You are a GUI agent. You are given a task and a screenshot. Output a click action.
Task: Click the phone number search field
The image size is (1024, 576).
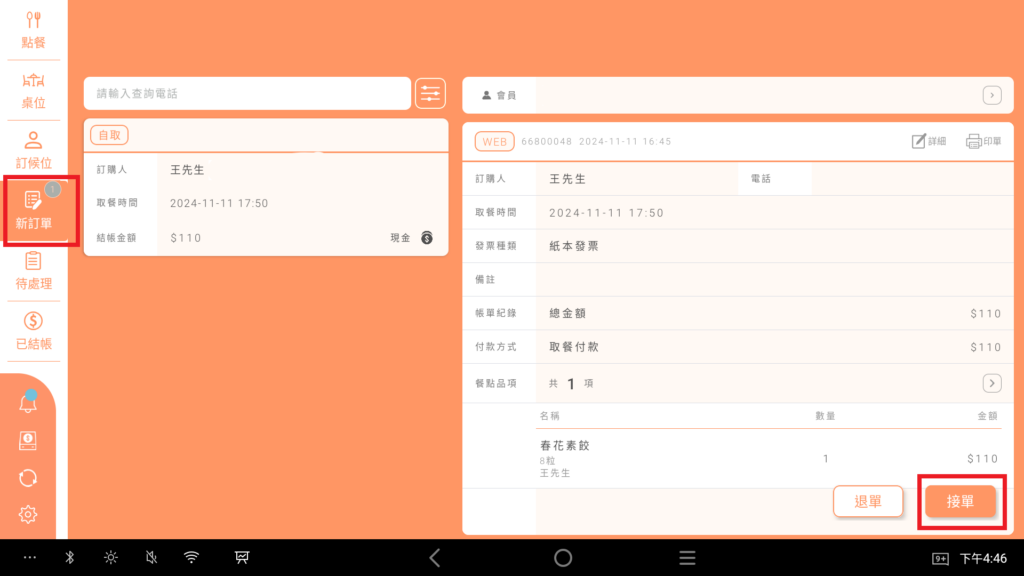coord(247,93)
